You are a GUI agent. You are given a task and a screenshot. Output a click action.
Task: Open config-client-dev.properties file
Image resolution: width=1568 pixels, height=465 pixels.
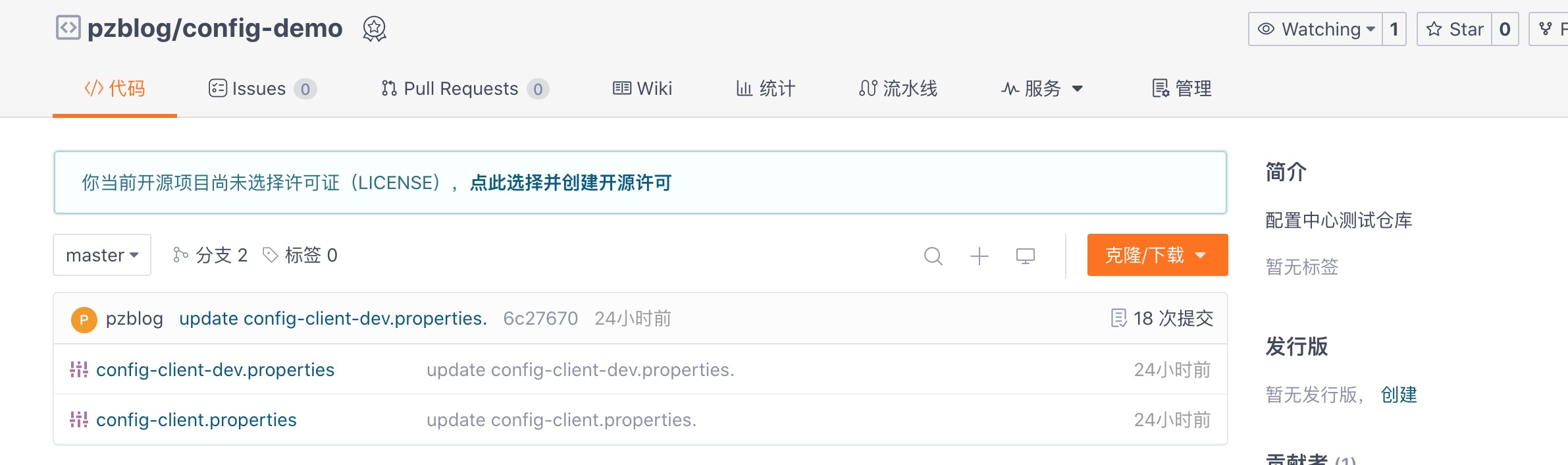point(215,369)
